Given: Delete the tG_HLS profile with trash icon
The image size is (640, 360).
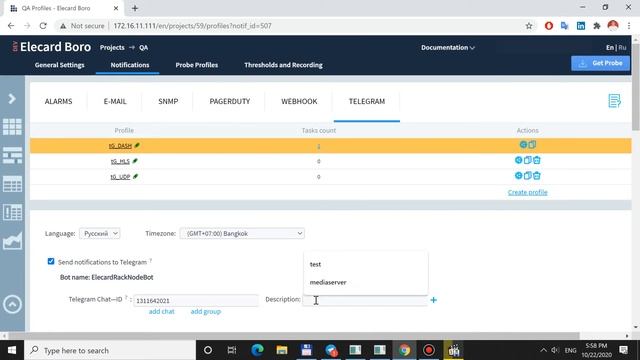Looking at the screenshot, I should [537, 160].
